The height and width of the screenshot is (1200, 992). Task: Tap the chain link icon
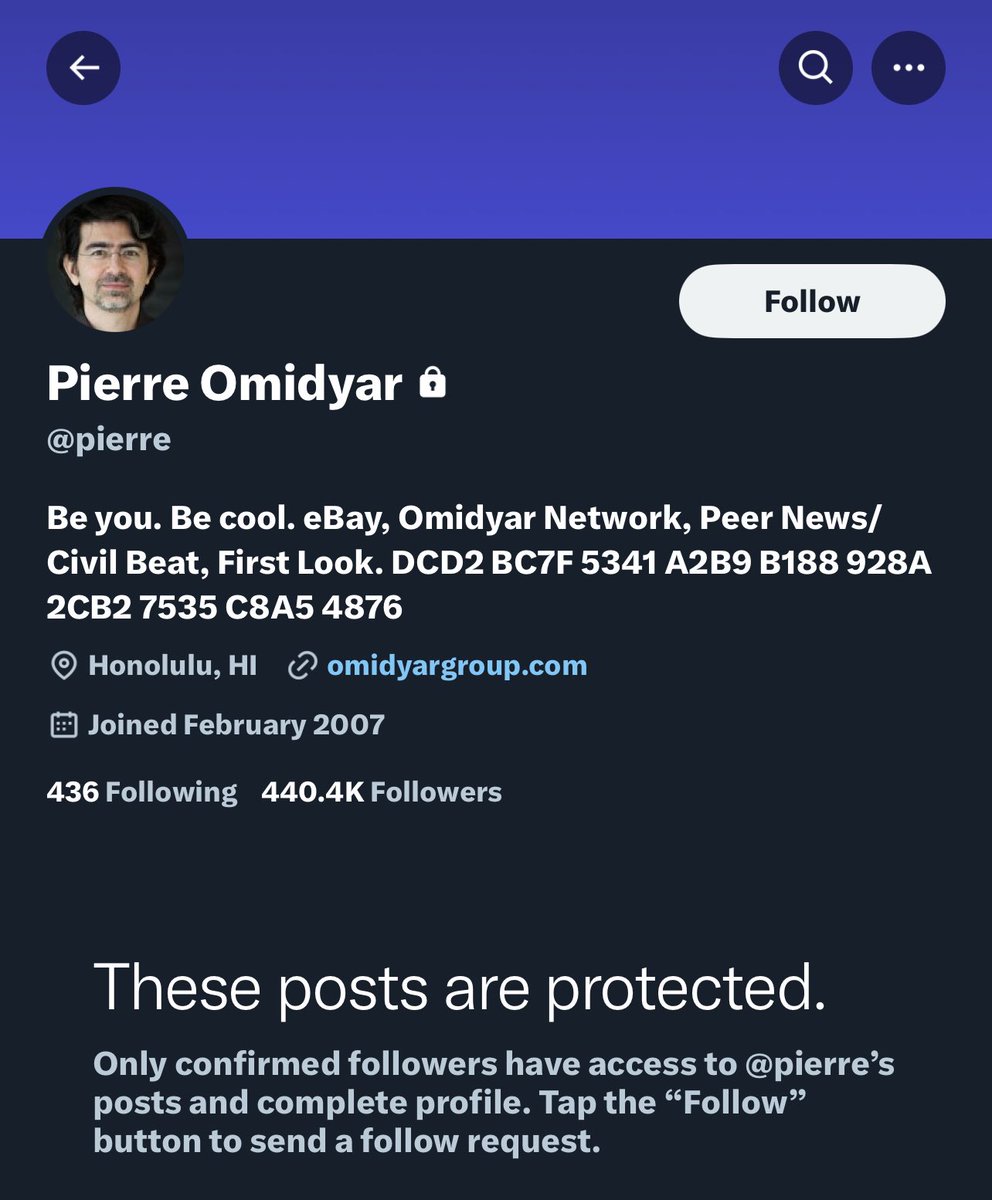pos(301,666)
